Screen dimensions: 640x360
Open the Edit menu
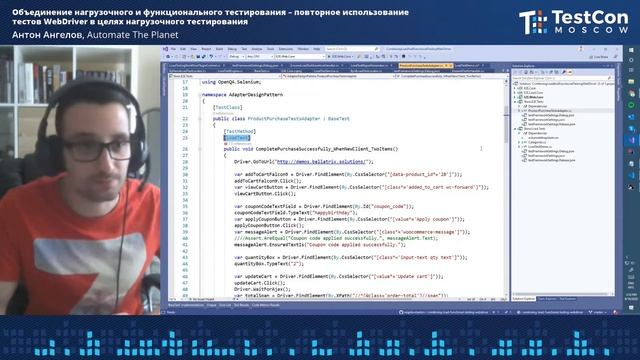click(x=182, y=49)
